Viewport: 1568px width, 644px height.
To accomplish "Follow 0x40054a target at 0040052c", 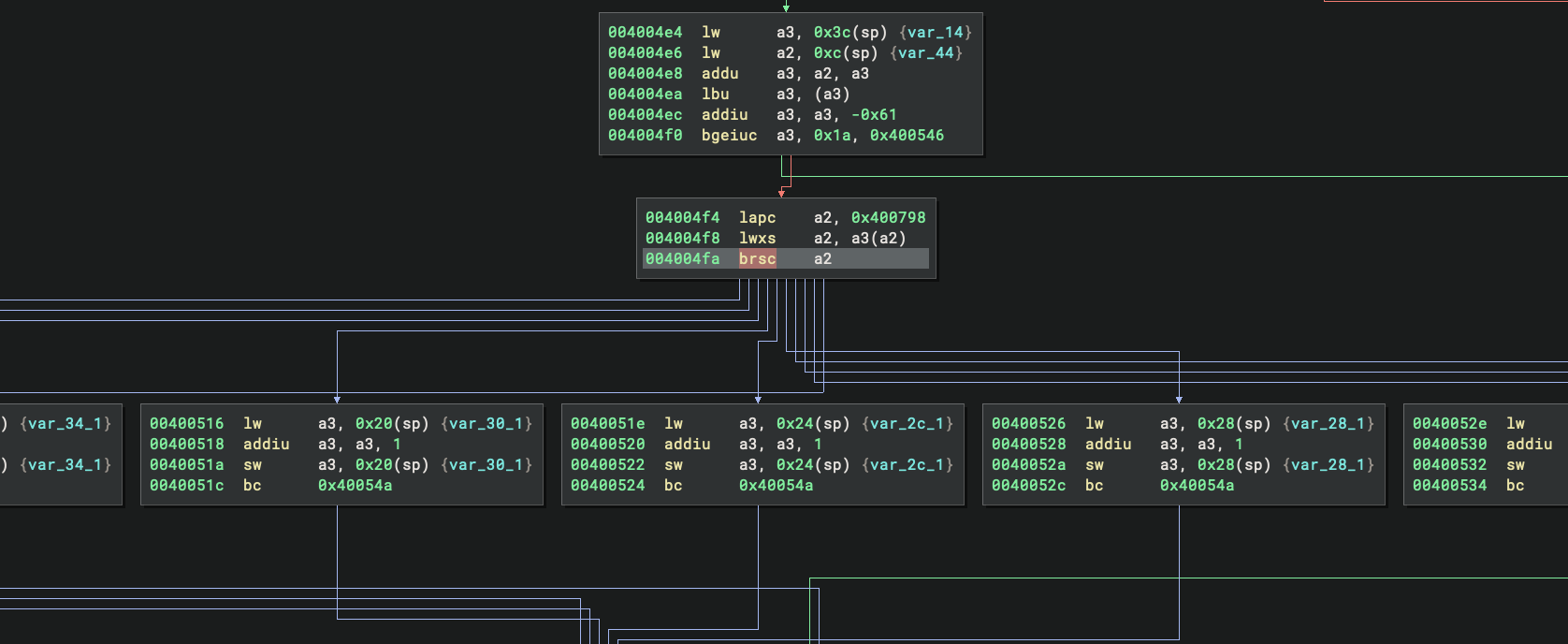I will [1198, 486].
